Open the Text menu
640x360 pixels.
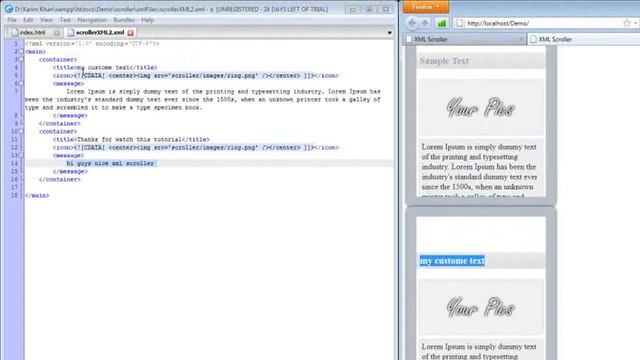click(x=65, y=20)
